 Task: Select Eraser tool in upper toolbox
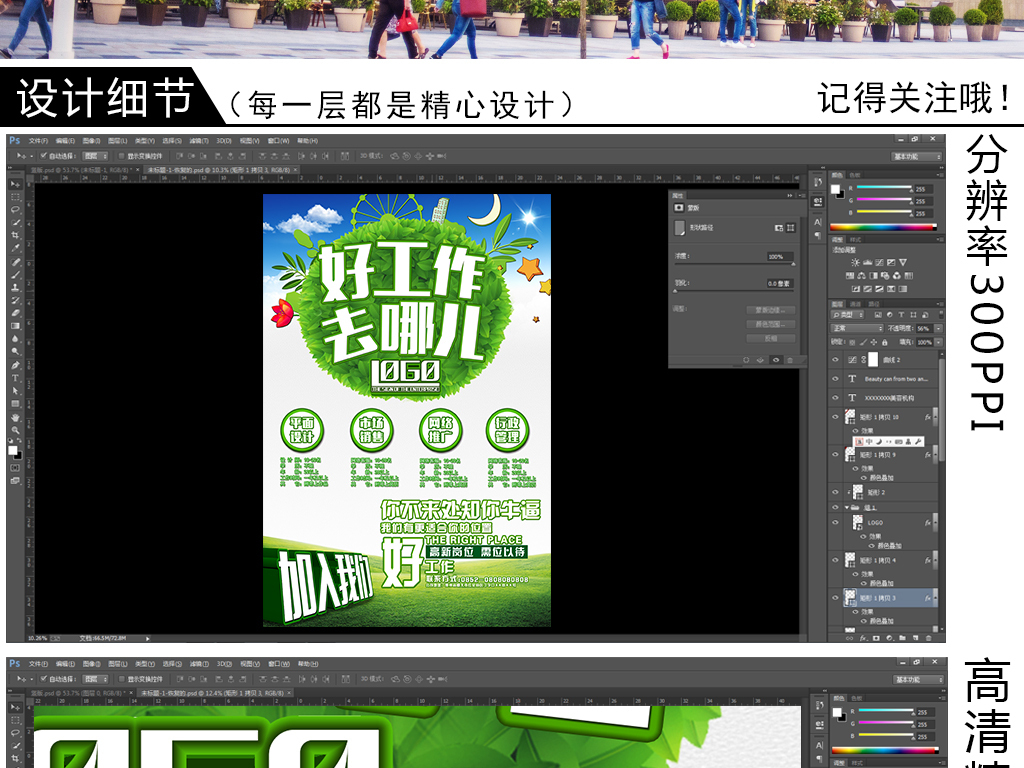click(15, 313)
